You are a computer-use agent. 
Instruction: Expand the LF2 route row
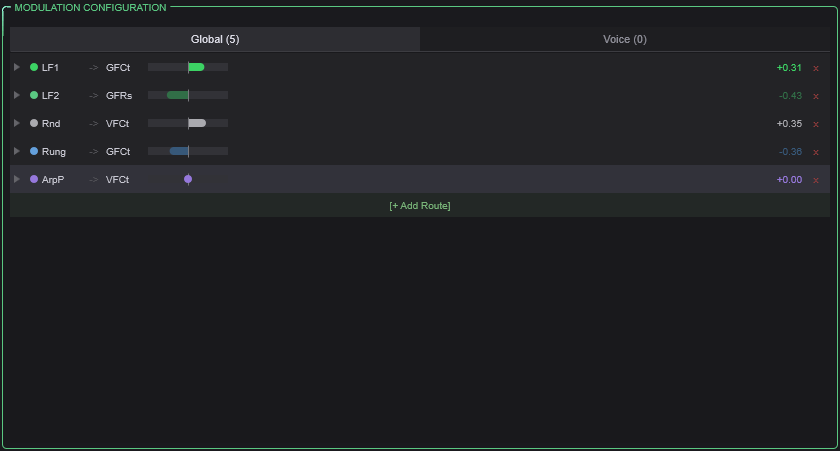click(17, 95)
